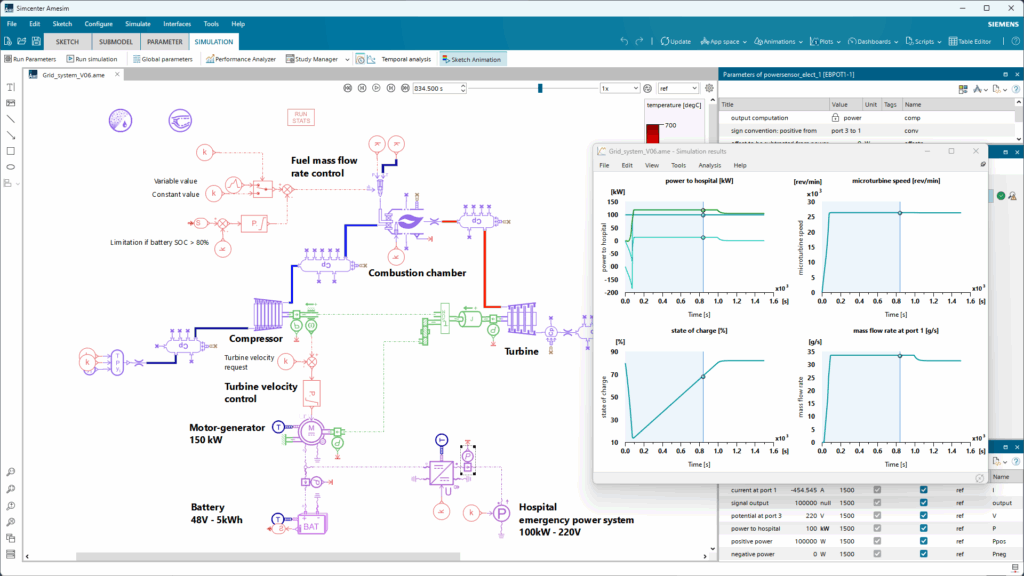
Task: Expand the Animations dropdown menu
Action: pos(777,41)
